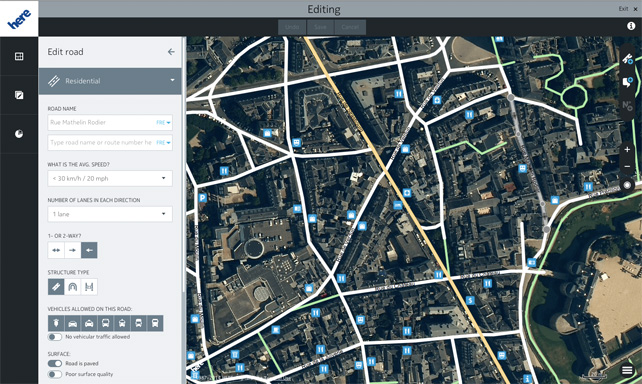Image resolution: width=642 pixels, height=384 pixels.
Task: Select the left-pointing one-way option
Action: tap(89, 250)
